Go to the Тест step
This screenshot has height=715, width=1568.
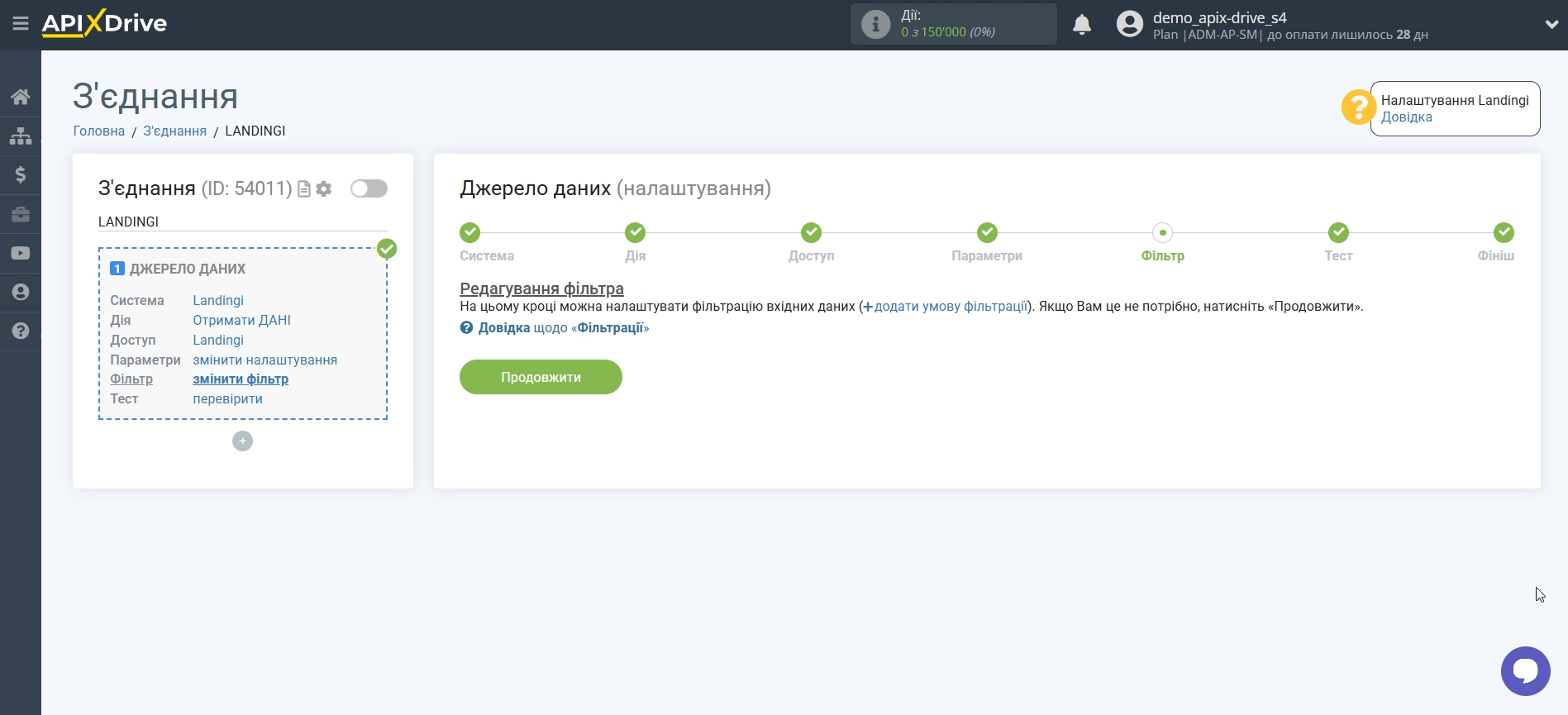coord(1338,232)
